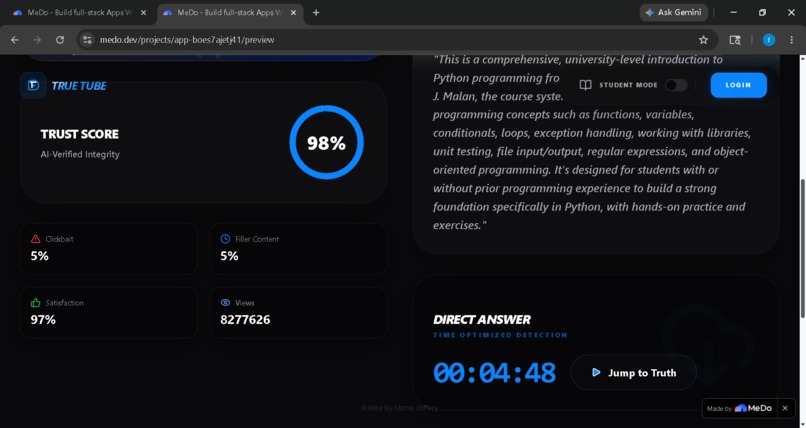Click the True Tube logo icon
The width and height of the screenshot is (806, 428).
pos(33,85)
